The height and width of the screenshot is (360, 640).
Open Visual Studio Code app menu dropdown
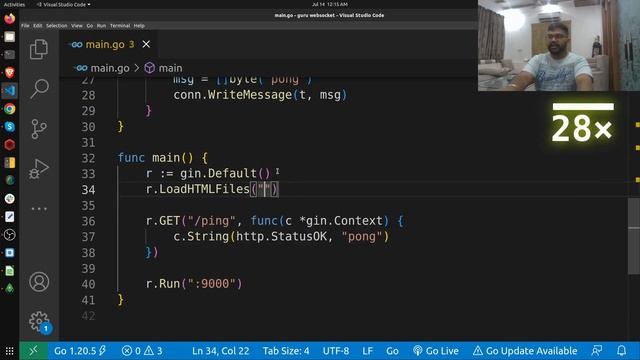tap(64, 4)
